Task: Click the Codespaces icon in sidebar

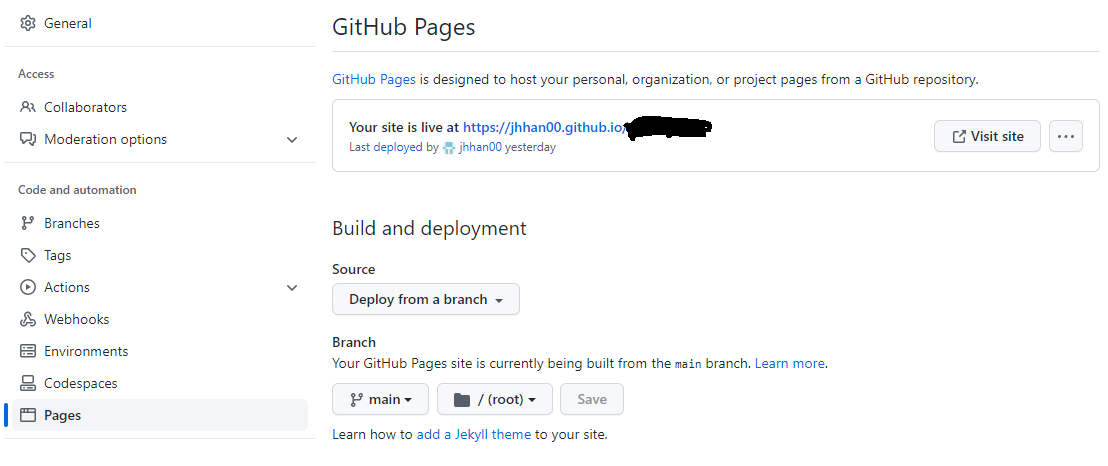Action: (28, 383)
